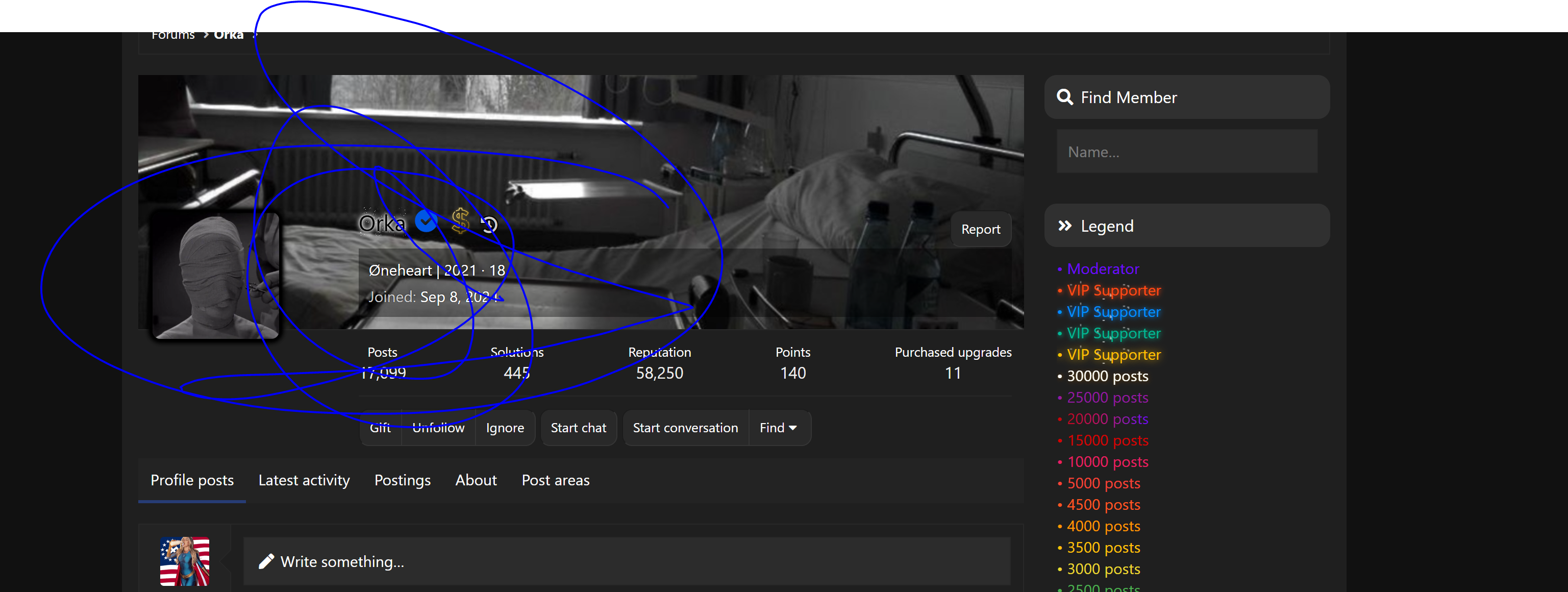Click the Gift button
Screen dimensions: 1568x592
pyautogui.click(x=381, y=428)
